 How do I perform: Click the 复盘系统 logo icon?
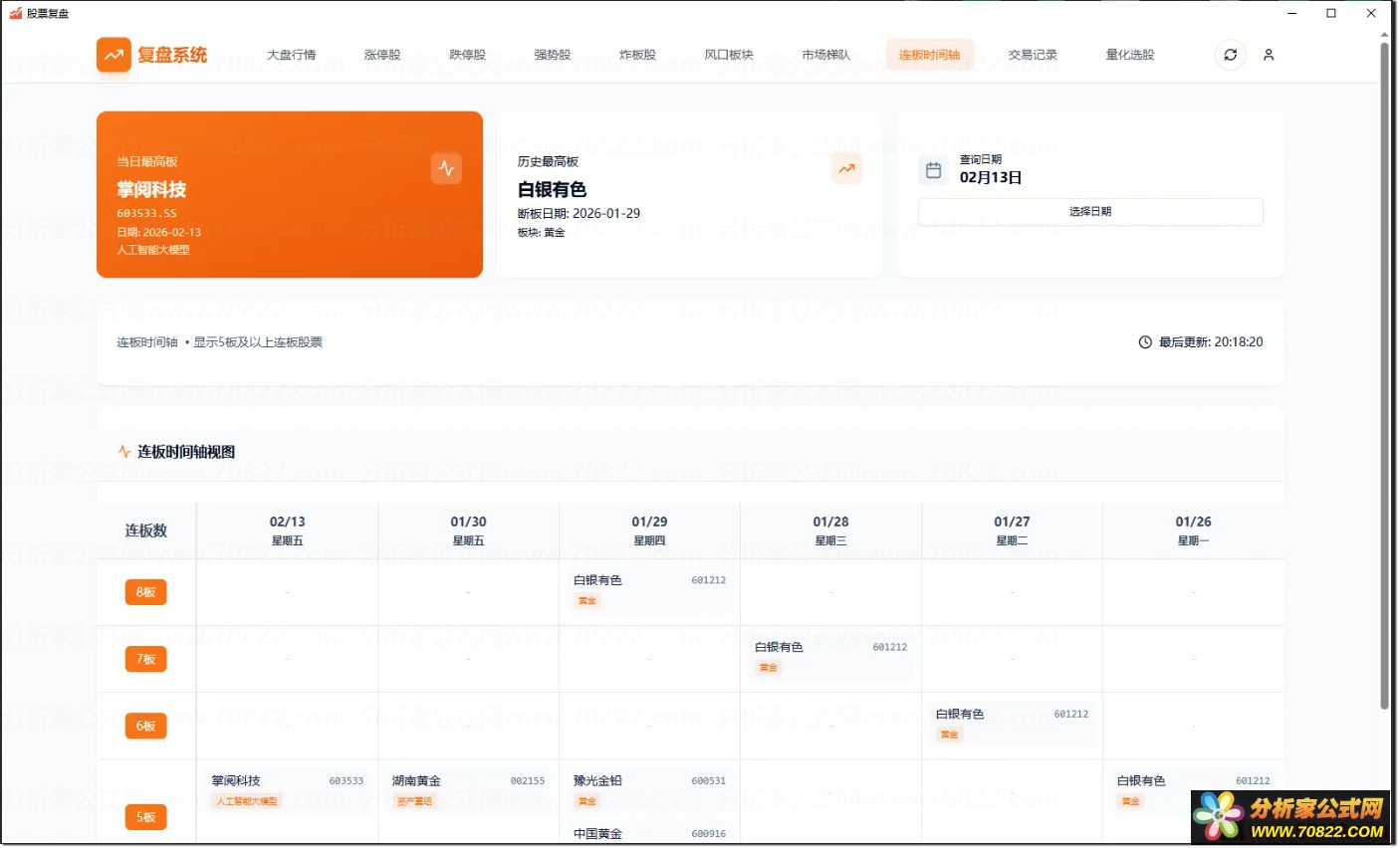114,55
